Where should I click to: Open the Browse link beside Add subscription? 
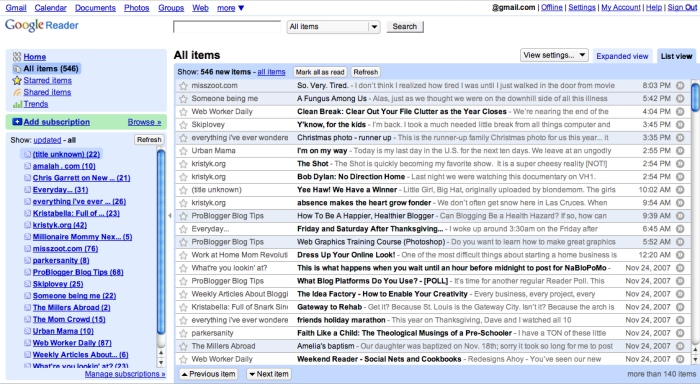click(x=144, y=122)
